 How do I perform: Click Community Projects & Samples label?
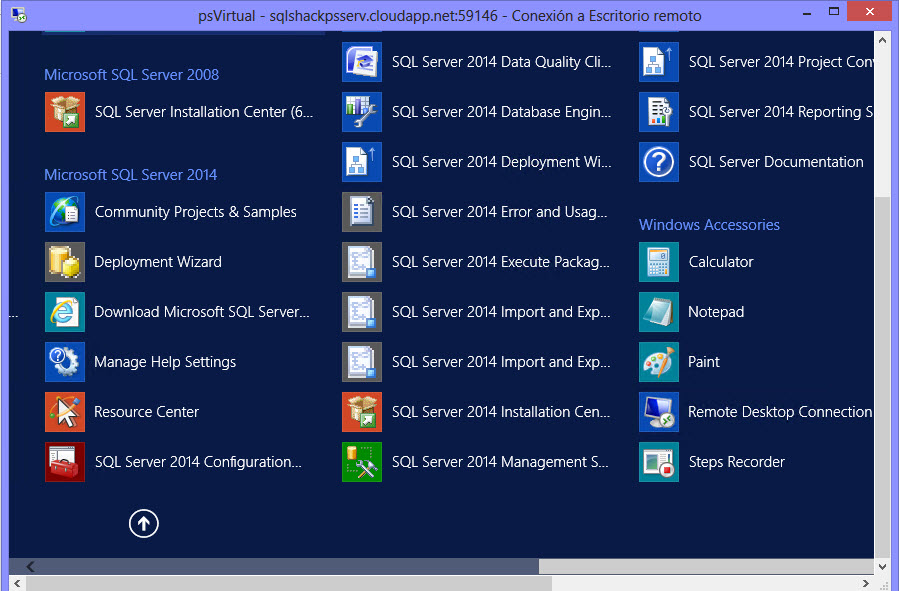(x=196, y=212)
